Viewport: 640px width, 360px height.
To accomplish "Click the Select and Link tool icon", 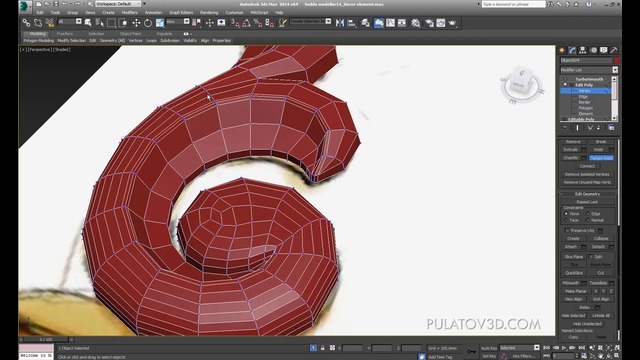I will click(x=26, y=23).
